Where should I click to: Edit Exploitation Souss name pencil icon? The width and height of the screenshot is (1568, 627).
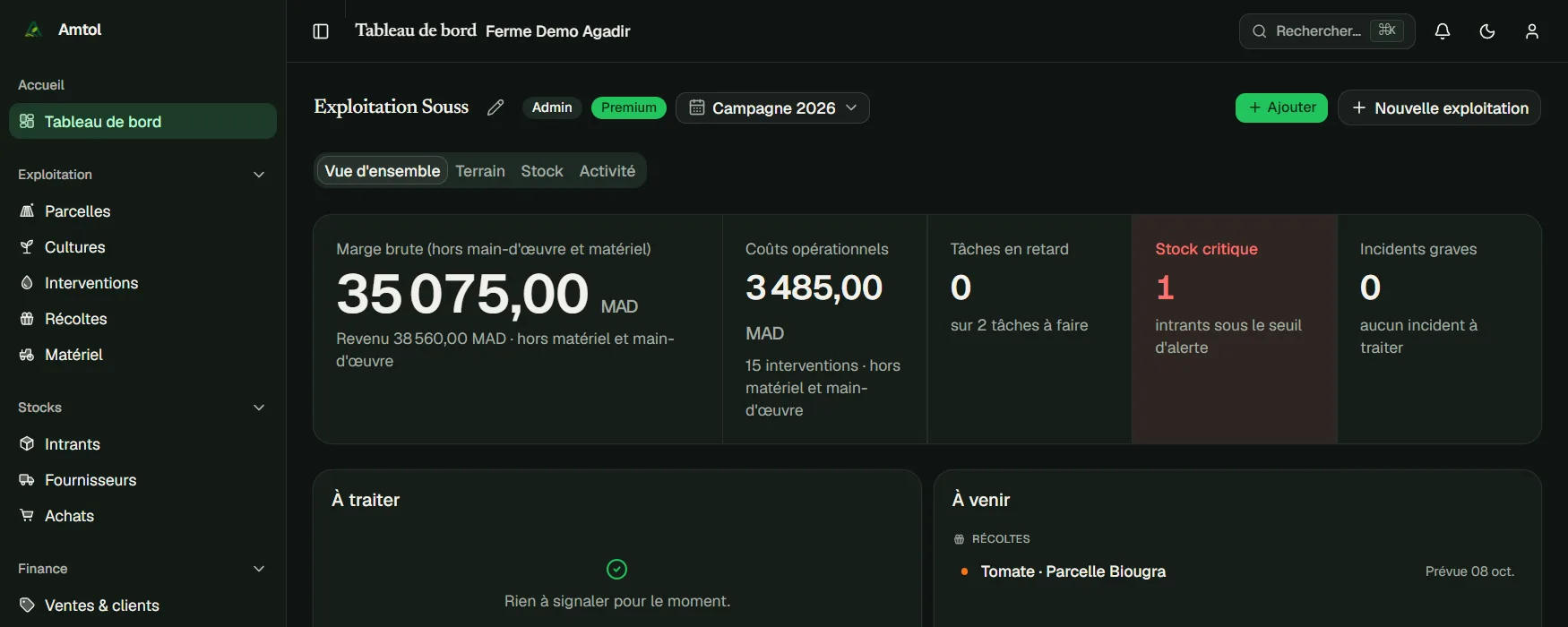coord(495,107)
